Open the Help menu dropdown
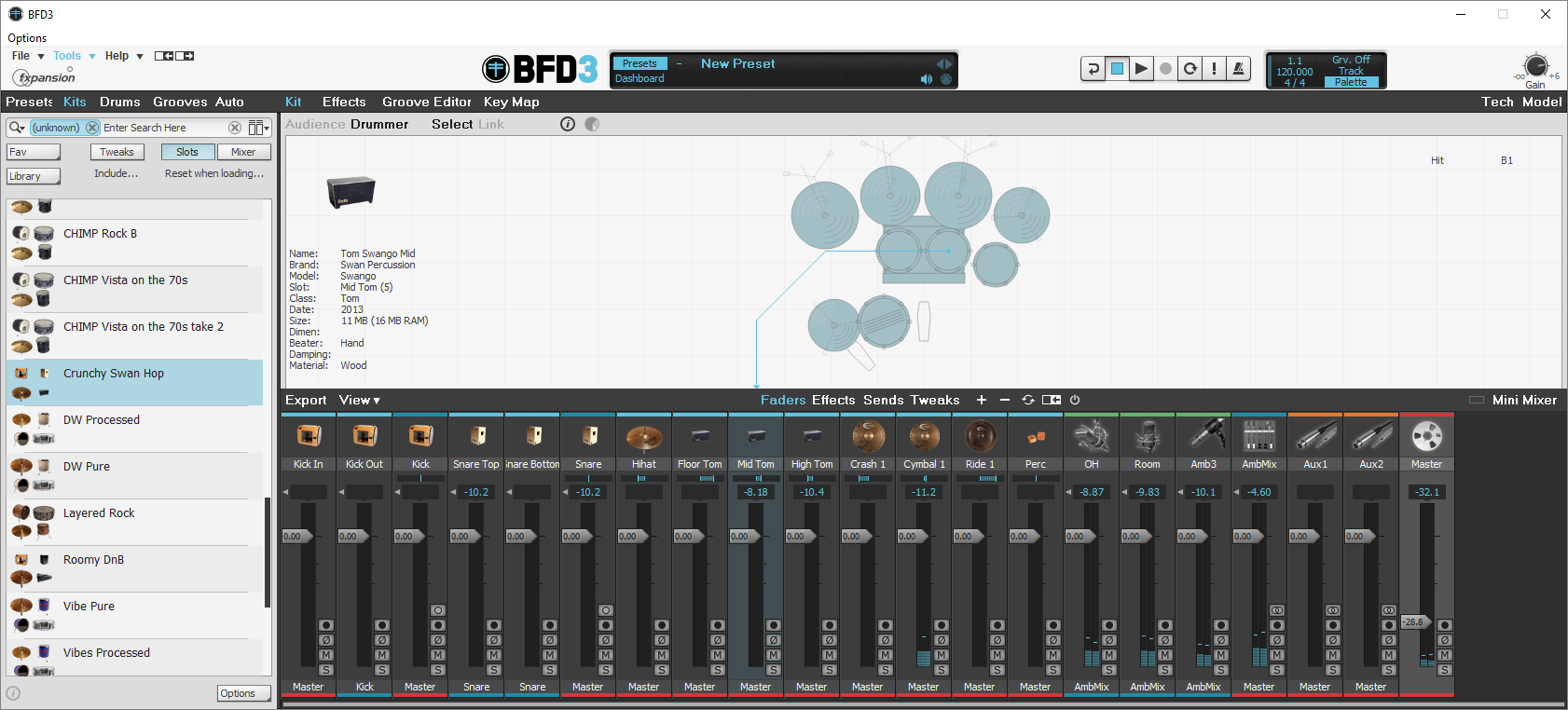This screenshot has width=1568, height=710. 124,56
